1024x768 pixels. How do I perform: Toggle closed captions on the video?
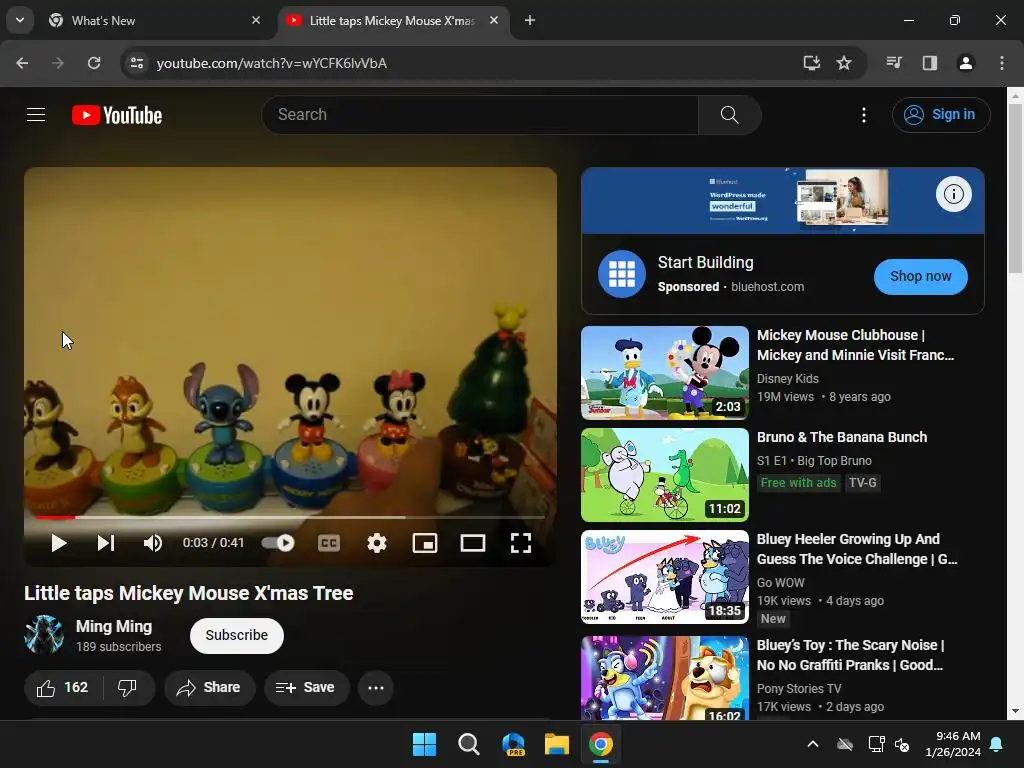(328, 543)
